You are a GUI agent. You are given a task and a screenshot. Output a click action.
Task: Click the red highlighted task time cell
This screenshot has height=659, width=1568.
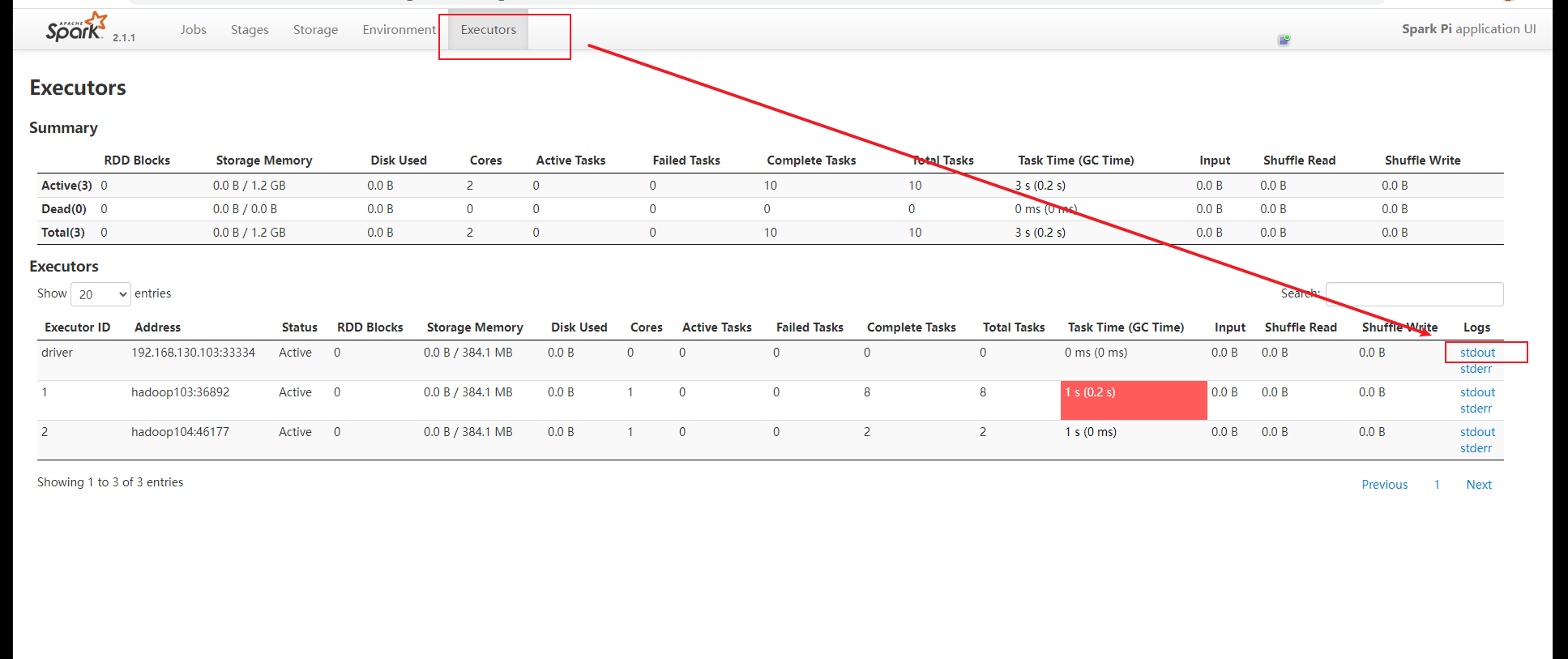click(x=1133, y=400)
